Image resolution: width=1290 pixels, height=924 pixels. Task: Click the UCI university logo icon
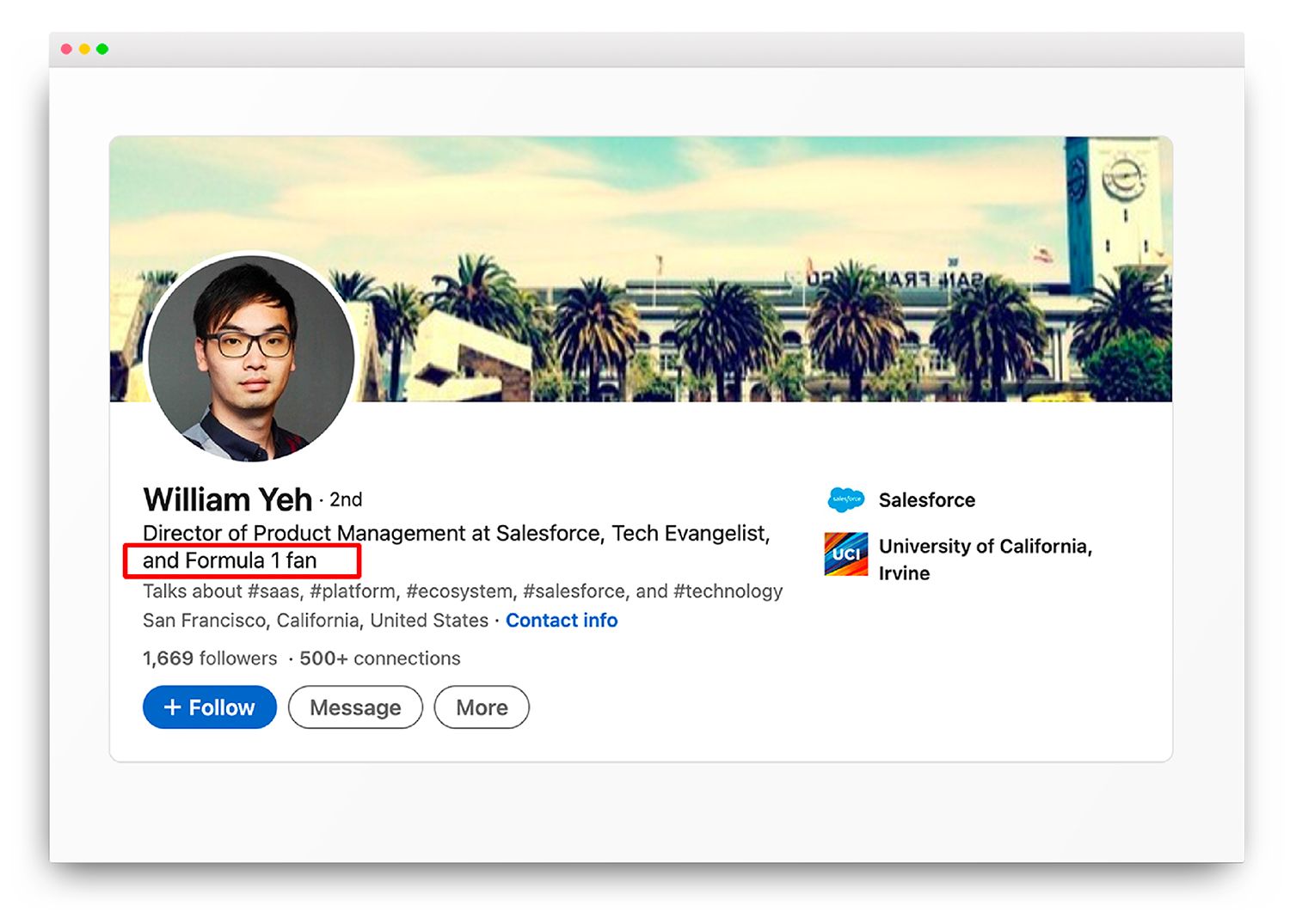846,554
